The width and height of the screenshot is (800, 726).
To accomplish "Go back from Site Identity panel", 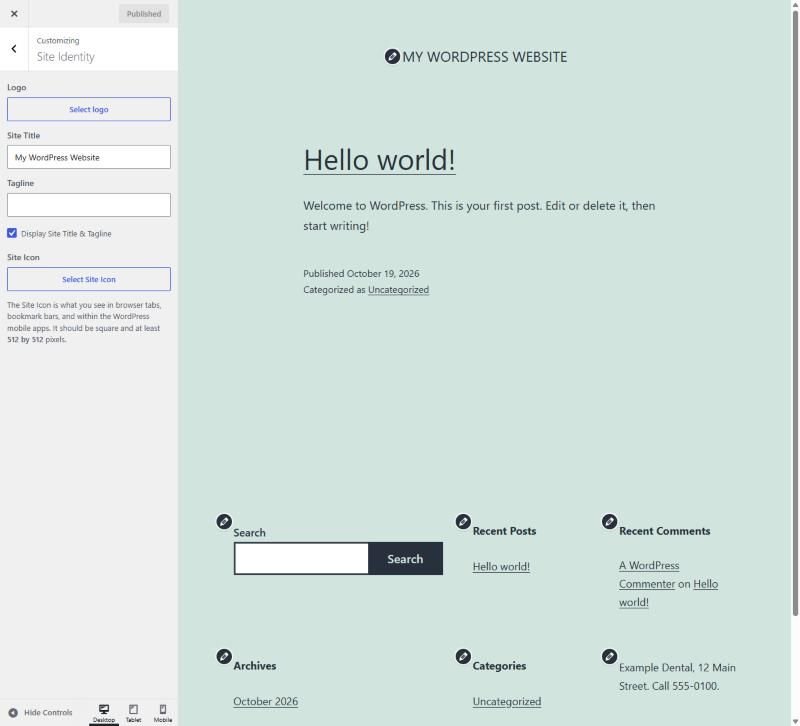I will point(14,49).
